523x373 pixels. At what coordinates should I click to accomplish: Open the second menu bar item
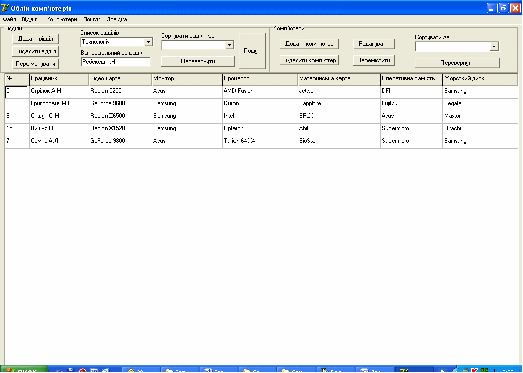(29, 19)
